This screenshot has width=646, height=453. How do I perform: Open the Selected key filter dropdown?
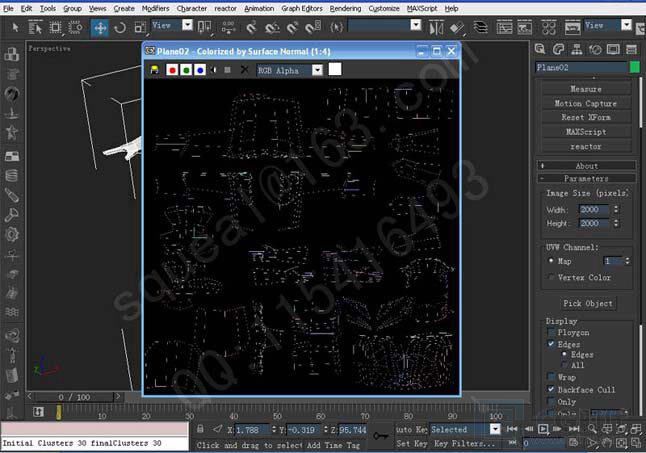(x=495, y=429)
